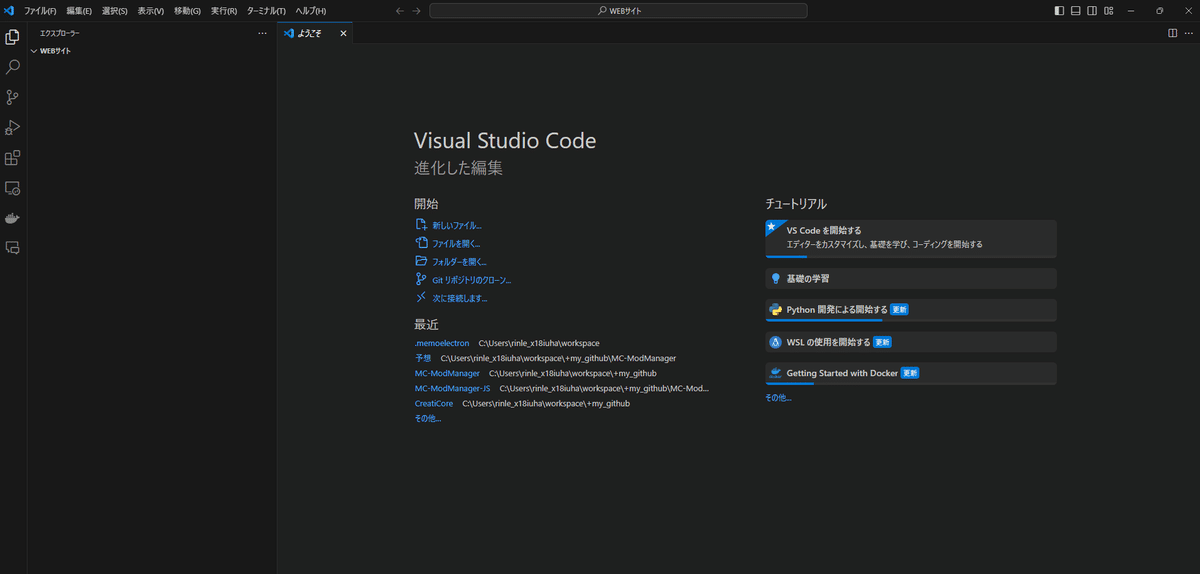Open the 編集(E) menu
Image resolution: width=1200 pixels, height=574 pixels.
click(79, 10)
